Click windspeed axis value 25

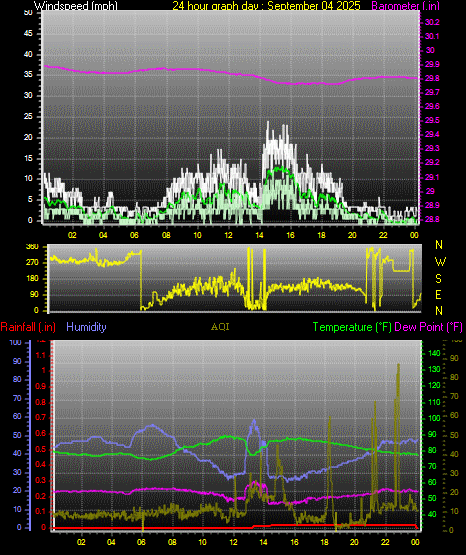coord(28,116)
